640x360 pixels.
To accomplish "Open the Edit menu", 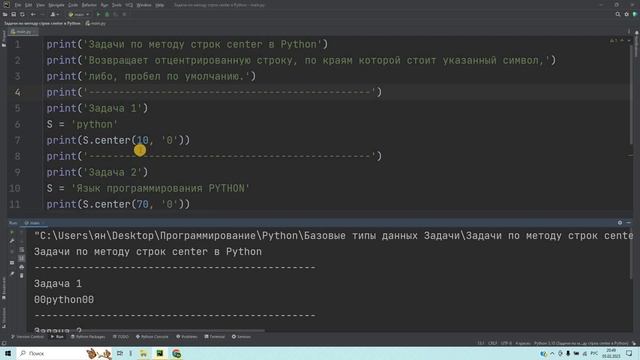I will 28,5.
